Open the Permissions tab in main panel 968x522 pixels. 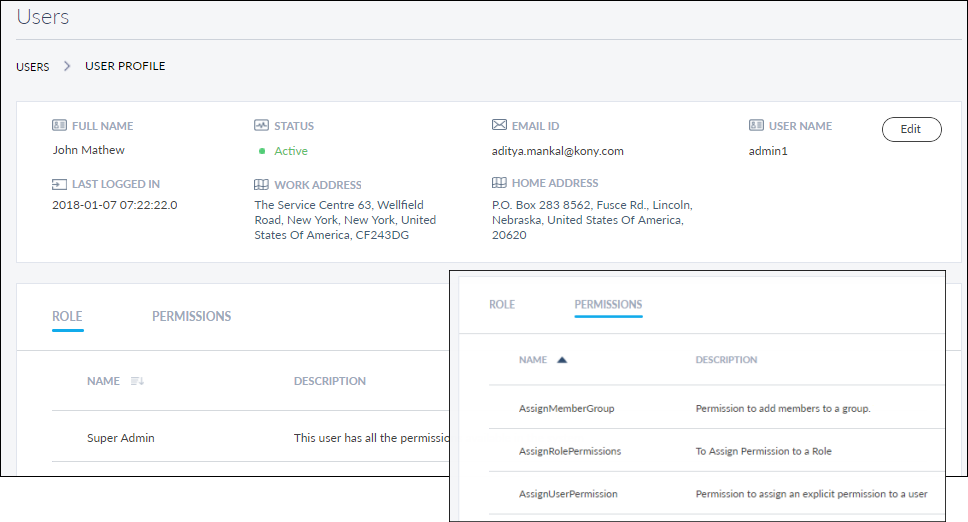[x=191, y=316]
